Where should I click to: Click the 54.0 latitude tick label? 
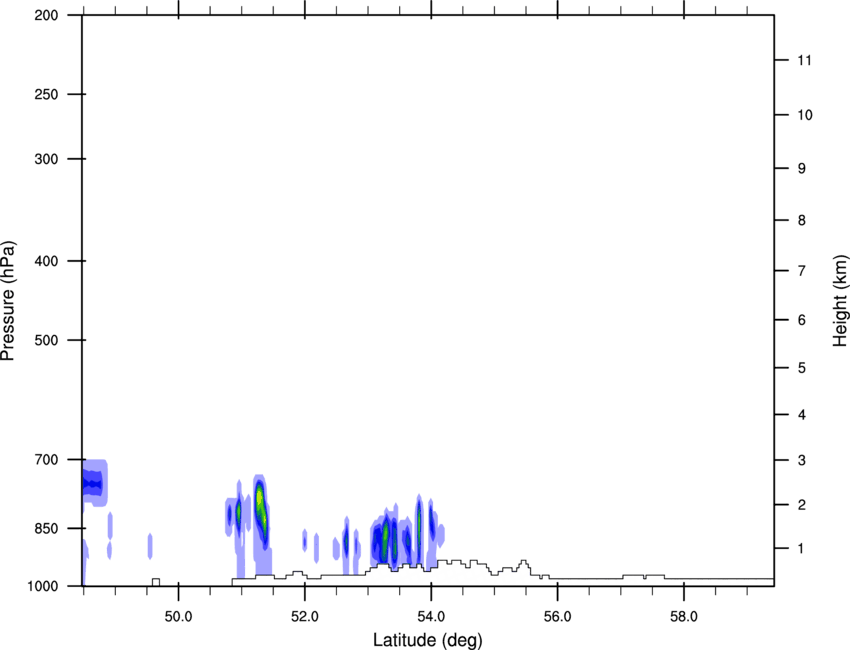pyautogui.click(x=431, y=616)
